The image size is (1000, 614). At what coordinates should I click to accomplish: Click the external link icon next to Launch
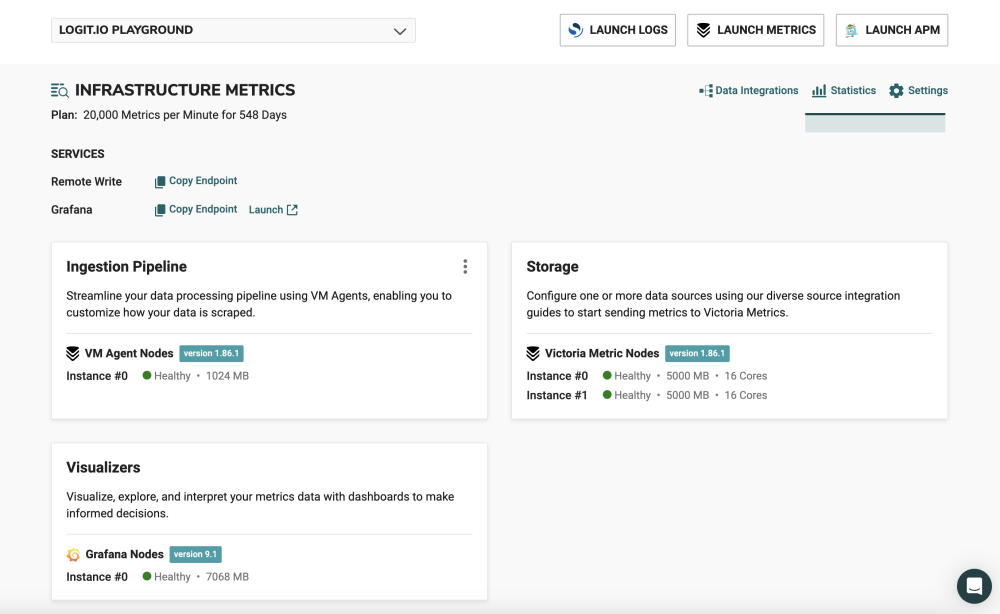(x=291, y=209)
